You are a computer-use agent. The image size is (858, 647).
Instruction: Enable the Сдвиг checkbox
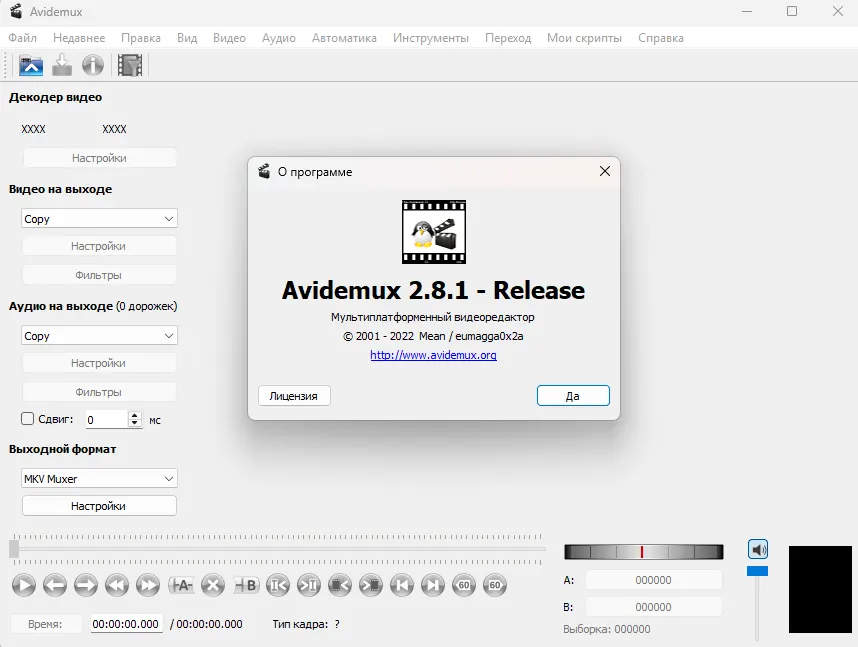coord(28,420)
